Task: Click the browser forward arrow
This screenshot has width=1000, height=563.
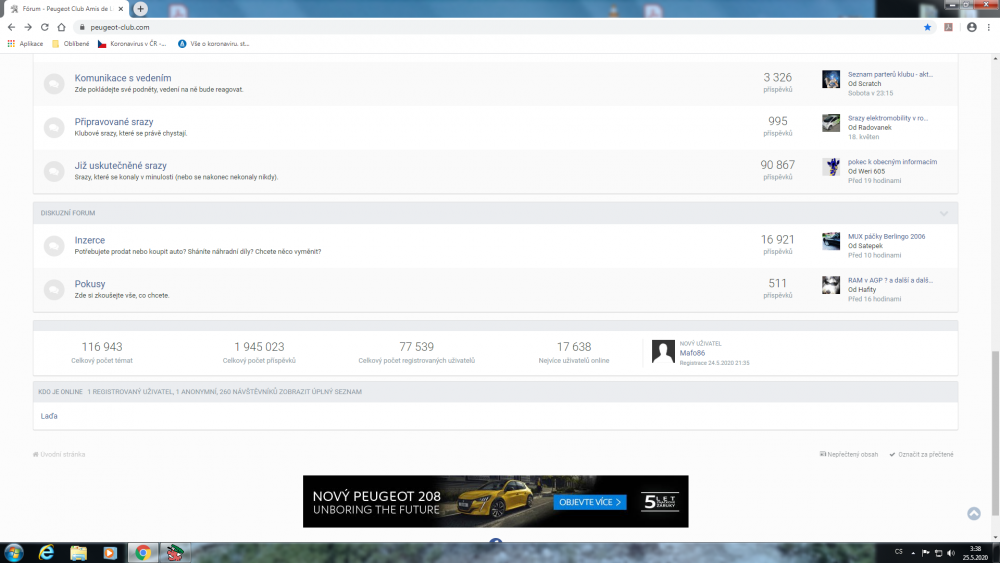Action: tap(28, 27)
